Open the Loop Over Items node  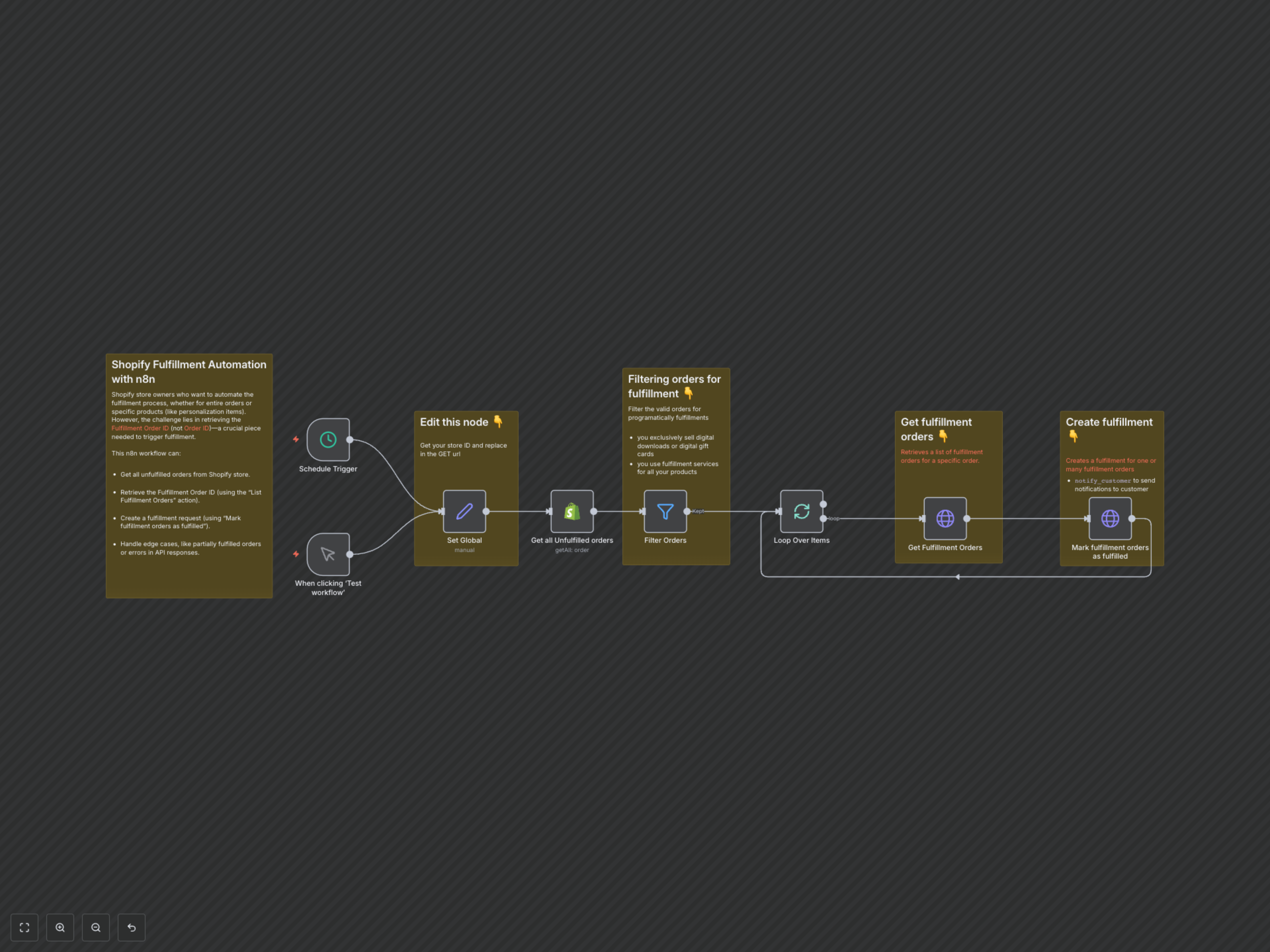[801, 511]
